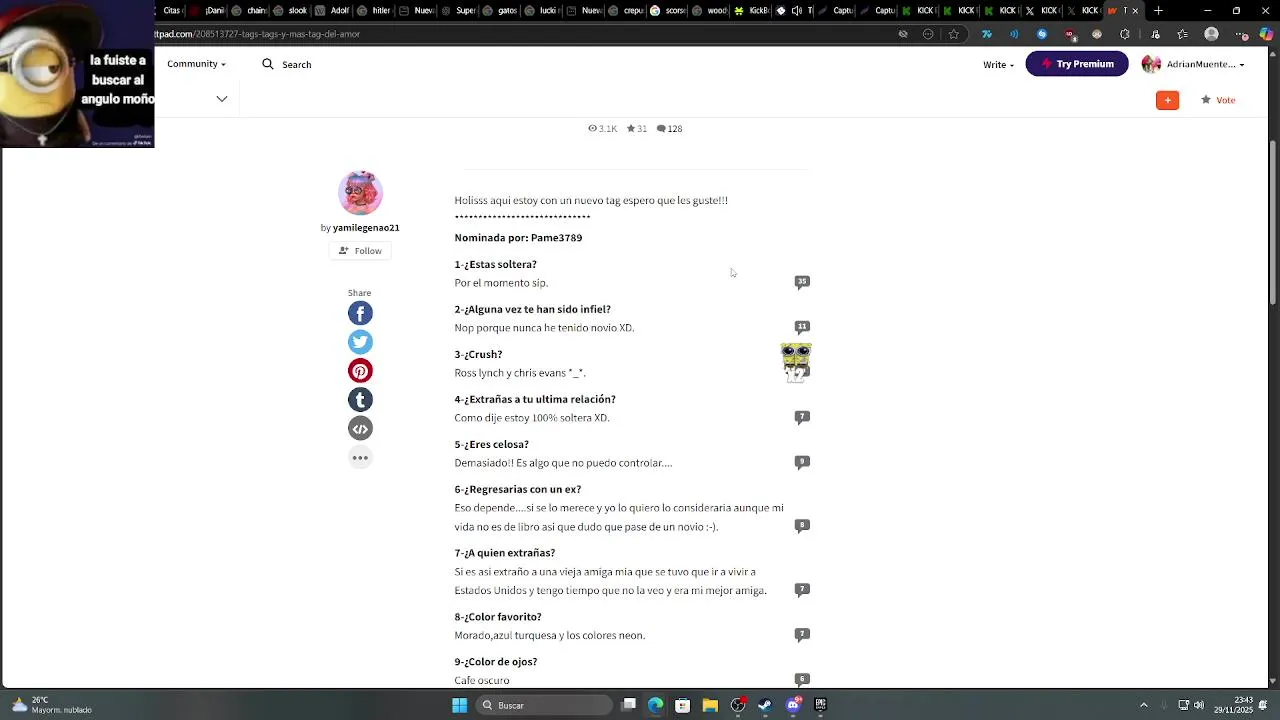
Task: Open the embed code share icon
Action: point(360,429)
